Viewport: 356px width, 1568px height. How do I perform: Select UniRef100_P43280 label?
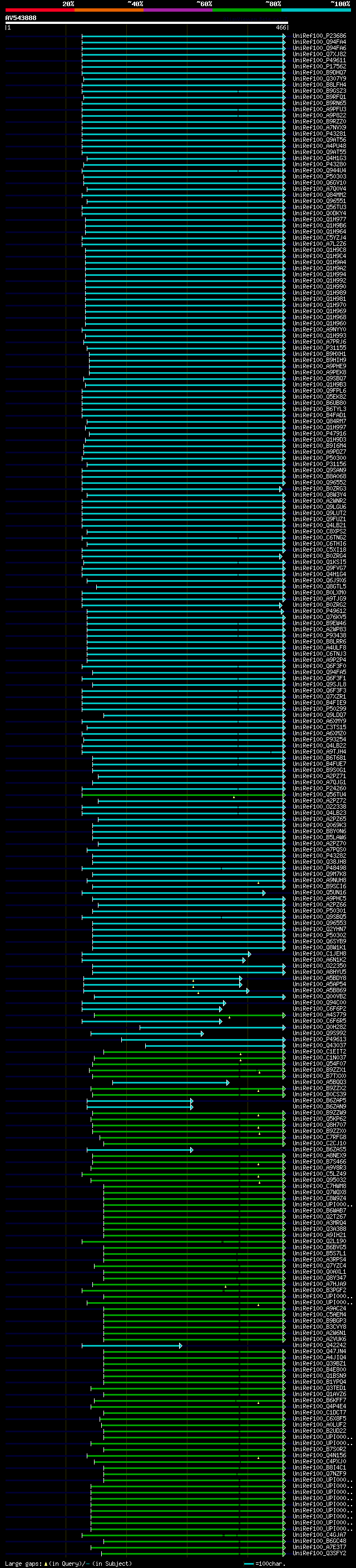(319, 164)
